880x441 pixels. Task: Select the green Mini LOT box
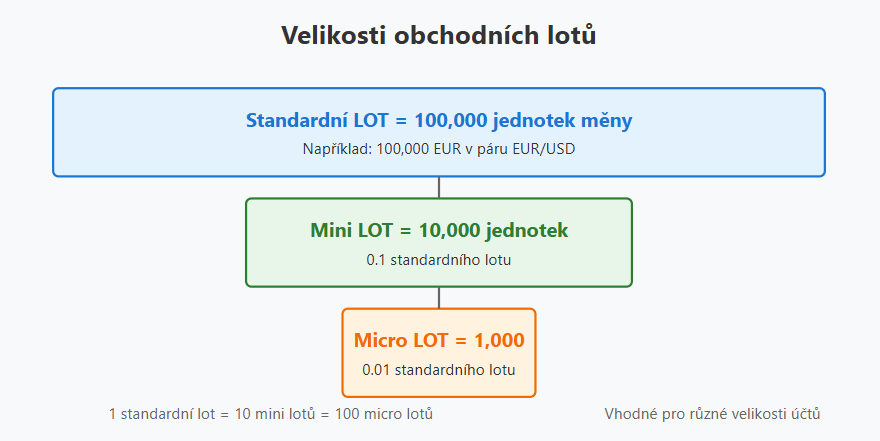pos(439,242)
